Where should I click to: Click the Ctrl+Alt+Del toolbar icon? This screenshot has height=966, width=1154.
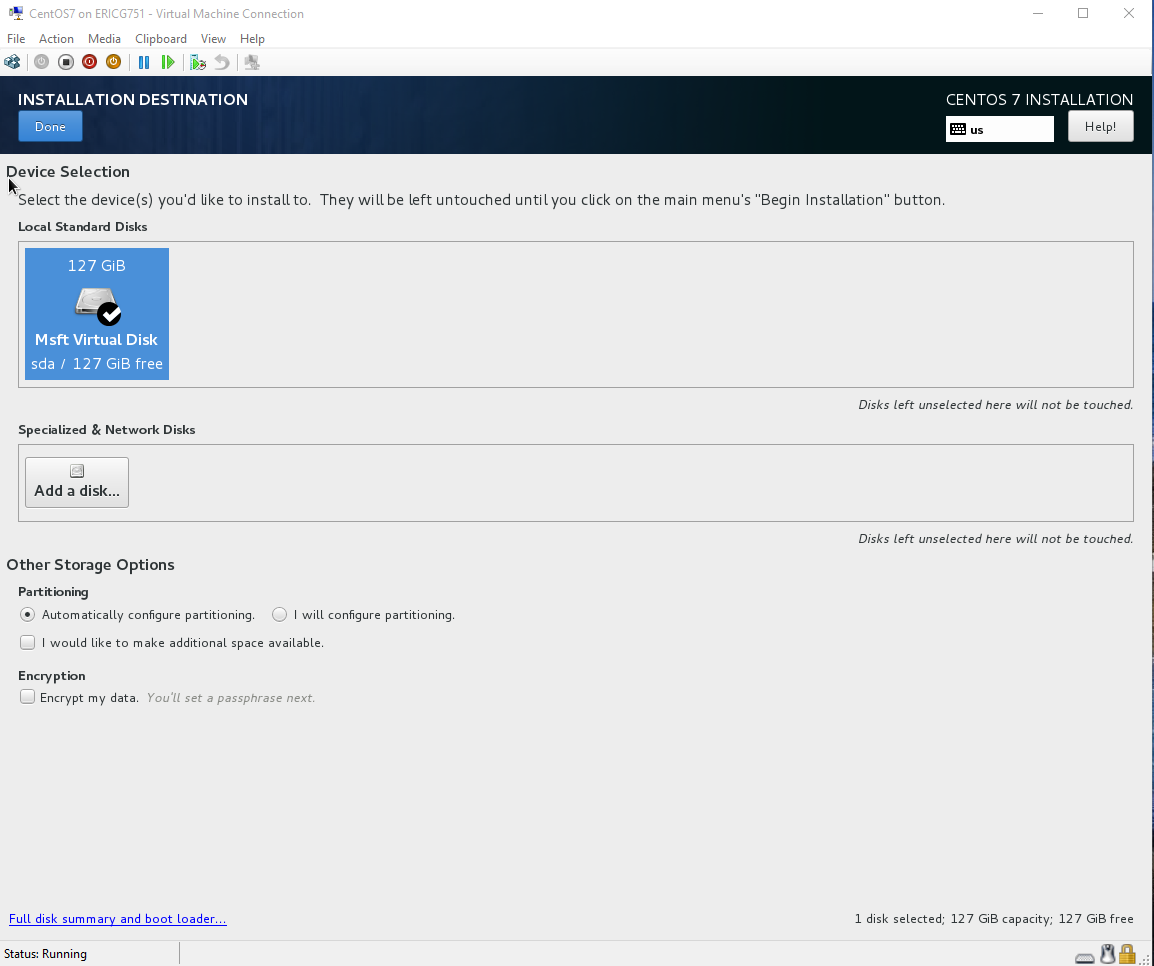(13, 63)
